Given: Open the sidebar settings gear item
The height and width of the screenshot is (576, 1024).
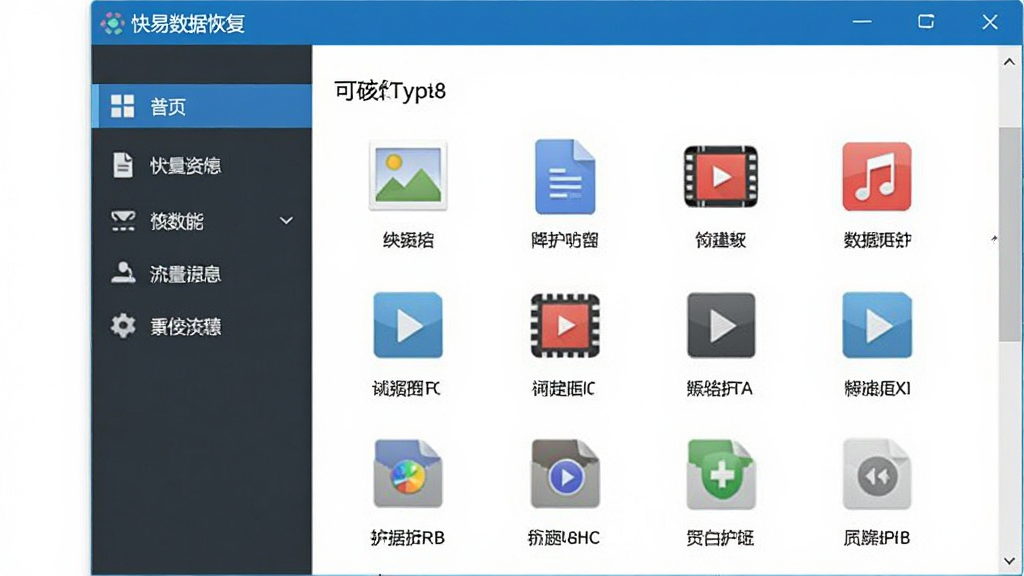Looking at the screenshot, I should pyautogui.click(x=202, y=326).
